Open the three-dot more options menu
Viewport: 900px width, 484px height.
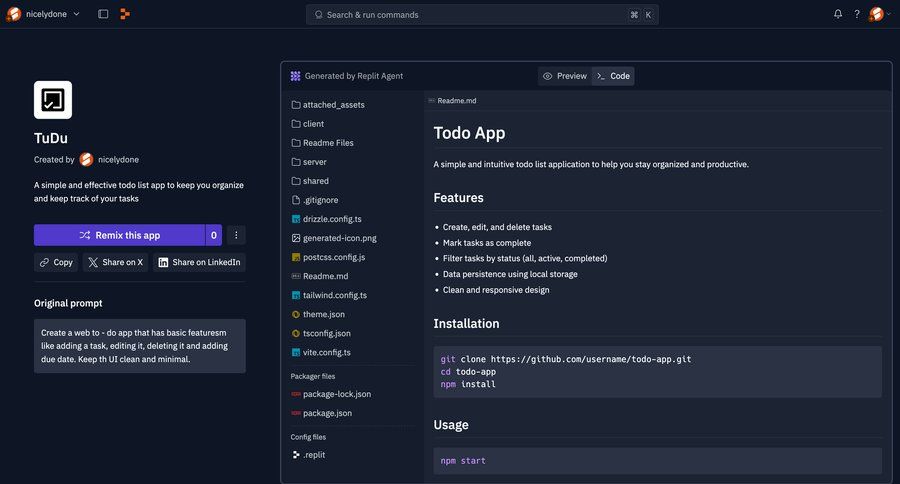pos(236,235)
